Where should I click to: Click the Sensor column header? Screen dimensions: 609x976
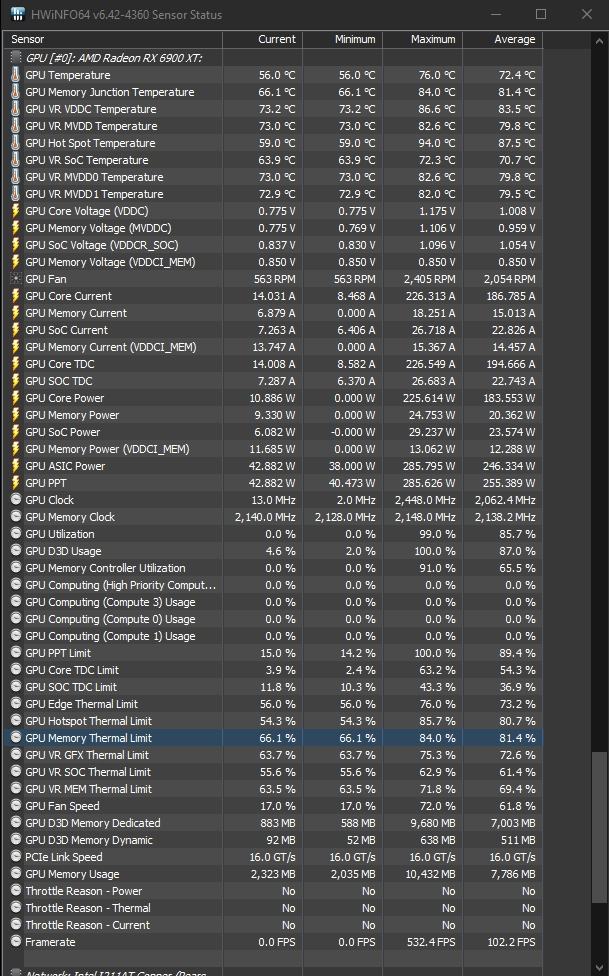tap(113, 39)
